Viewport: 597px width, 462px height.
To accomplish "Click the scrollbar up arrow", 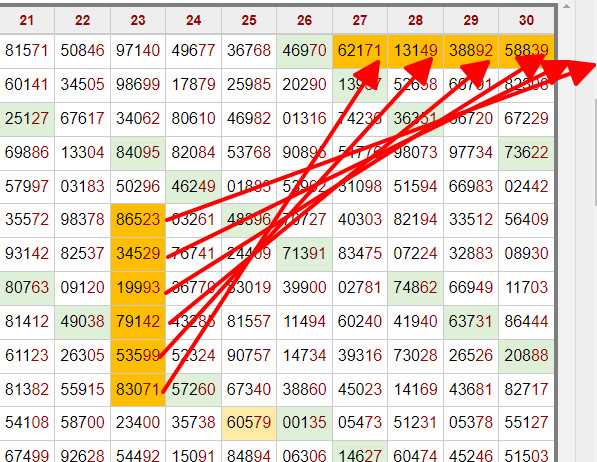I will point(566,6).
